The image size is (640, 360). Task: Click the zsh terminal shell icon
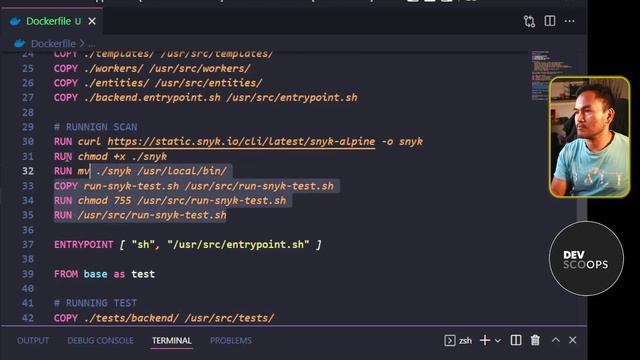450,340
